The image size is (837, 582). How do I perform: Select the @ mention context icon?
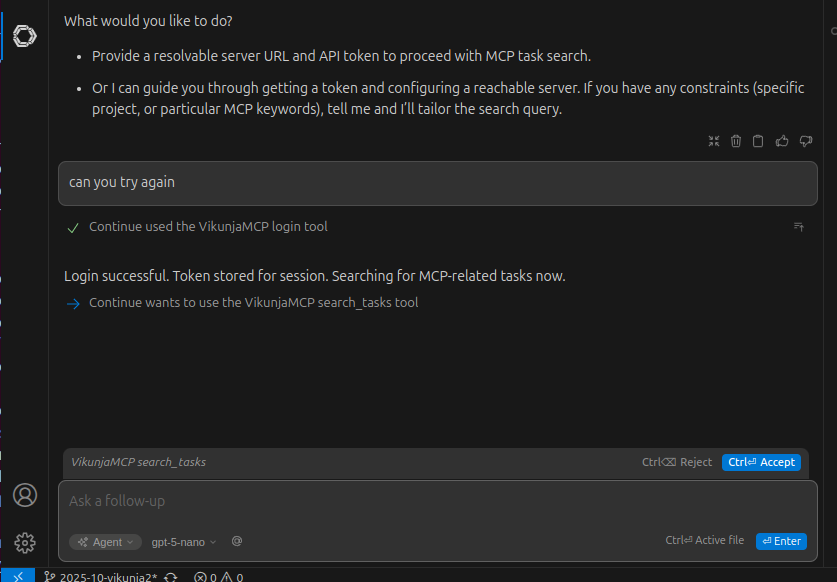(237, 541)
